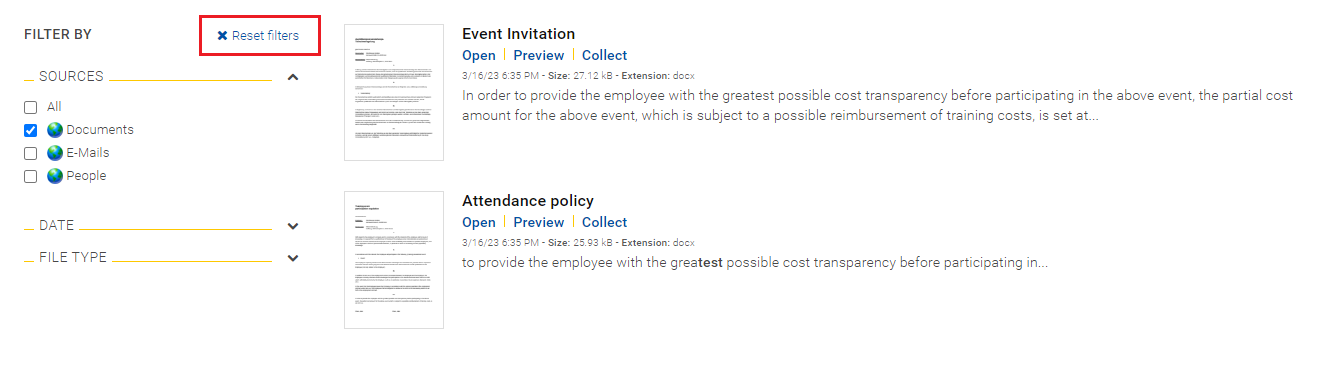This screenshot has height=371, width=1326.
Task: Tick the People source checkbox
Action: [30, 176]
